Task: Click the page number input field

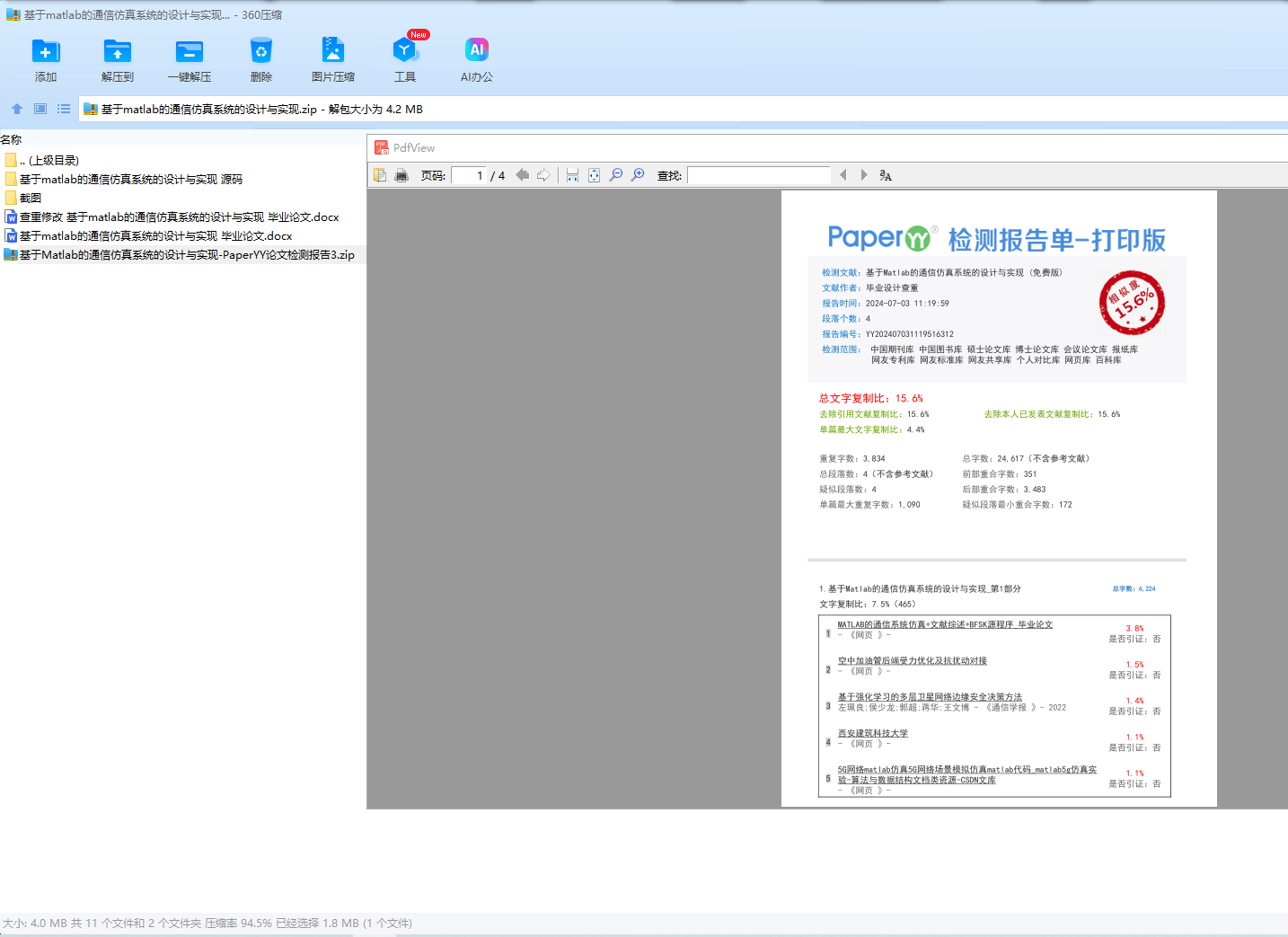Action: [469, 175]
